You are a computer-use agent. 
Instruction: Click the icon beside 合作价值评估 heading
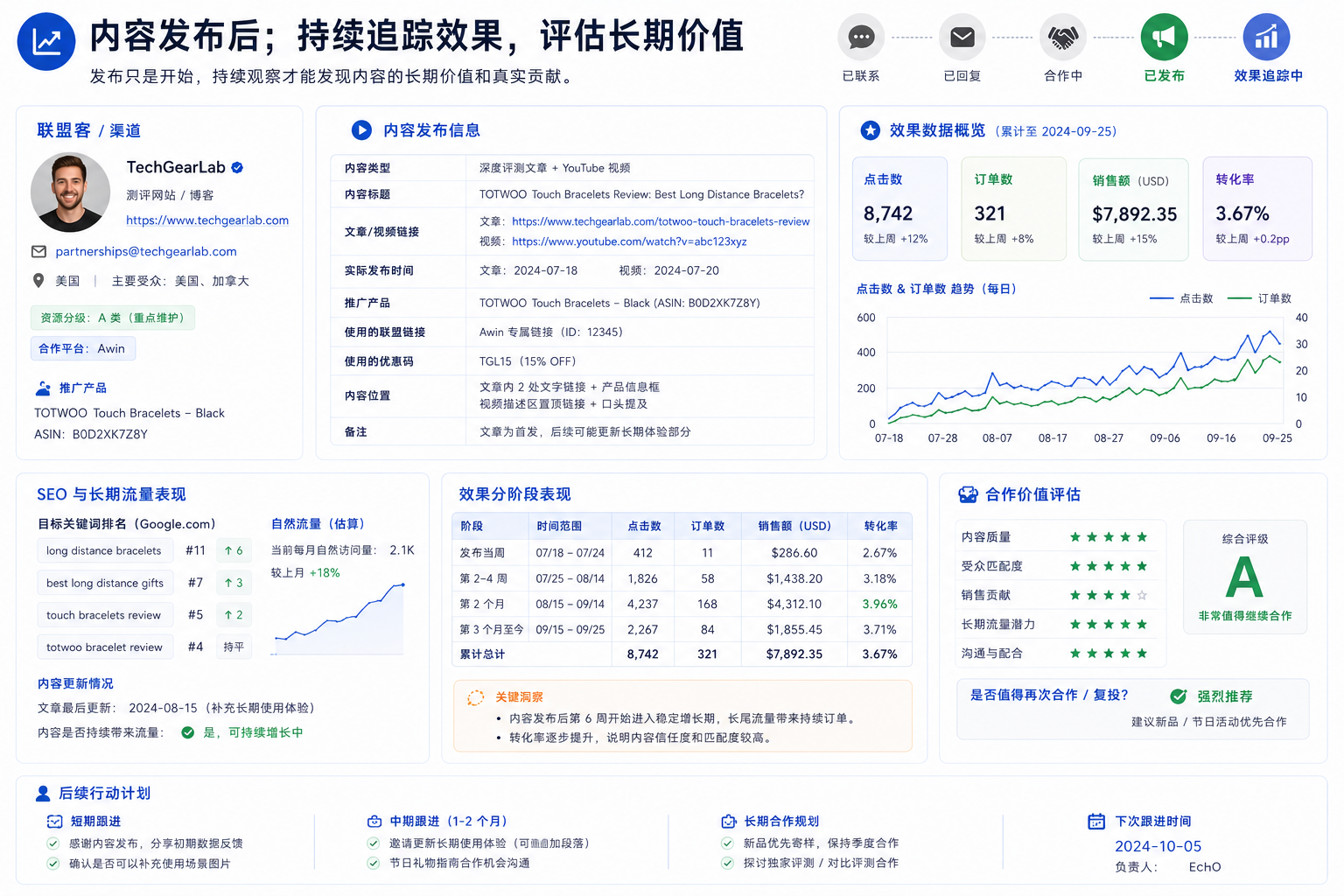[x=968, y=494]
